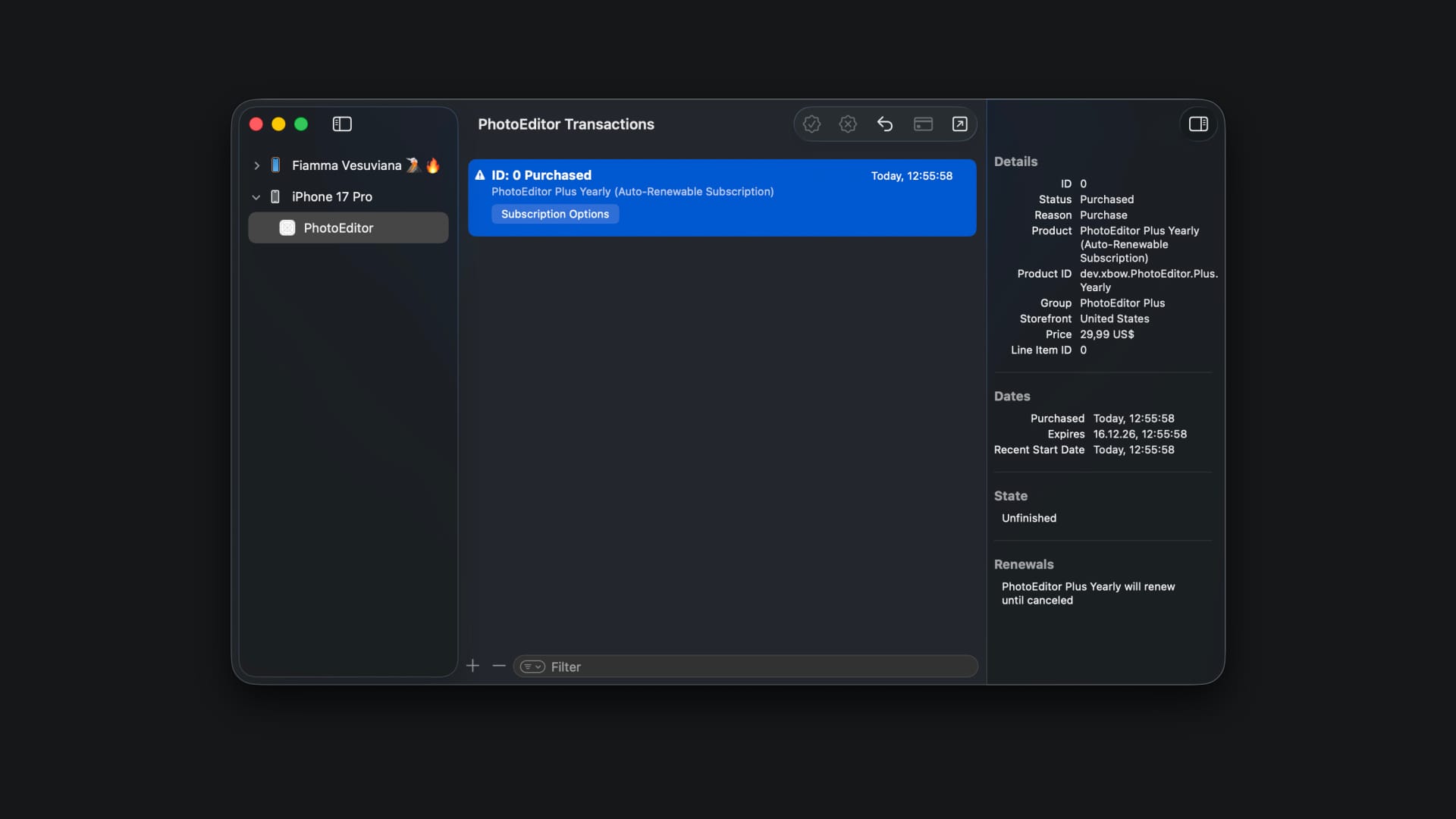Click the decline transaction seal-x icon
Image resolution: width=1456 pixels, height=819 pixels.
tap(848, 124)
